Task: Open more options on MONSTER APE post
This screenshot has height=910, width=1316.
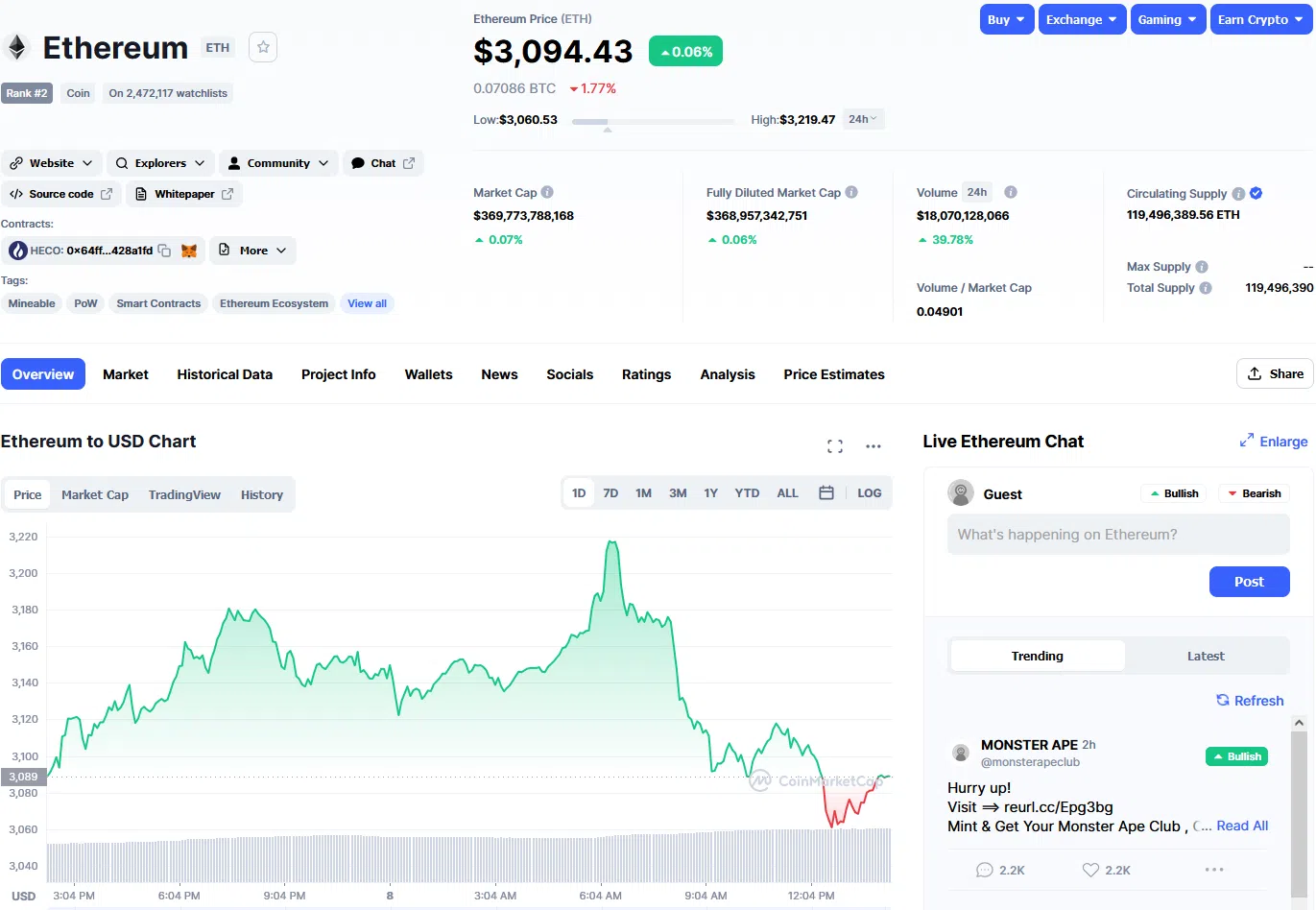Action: 1214,870
